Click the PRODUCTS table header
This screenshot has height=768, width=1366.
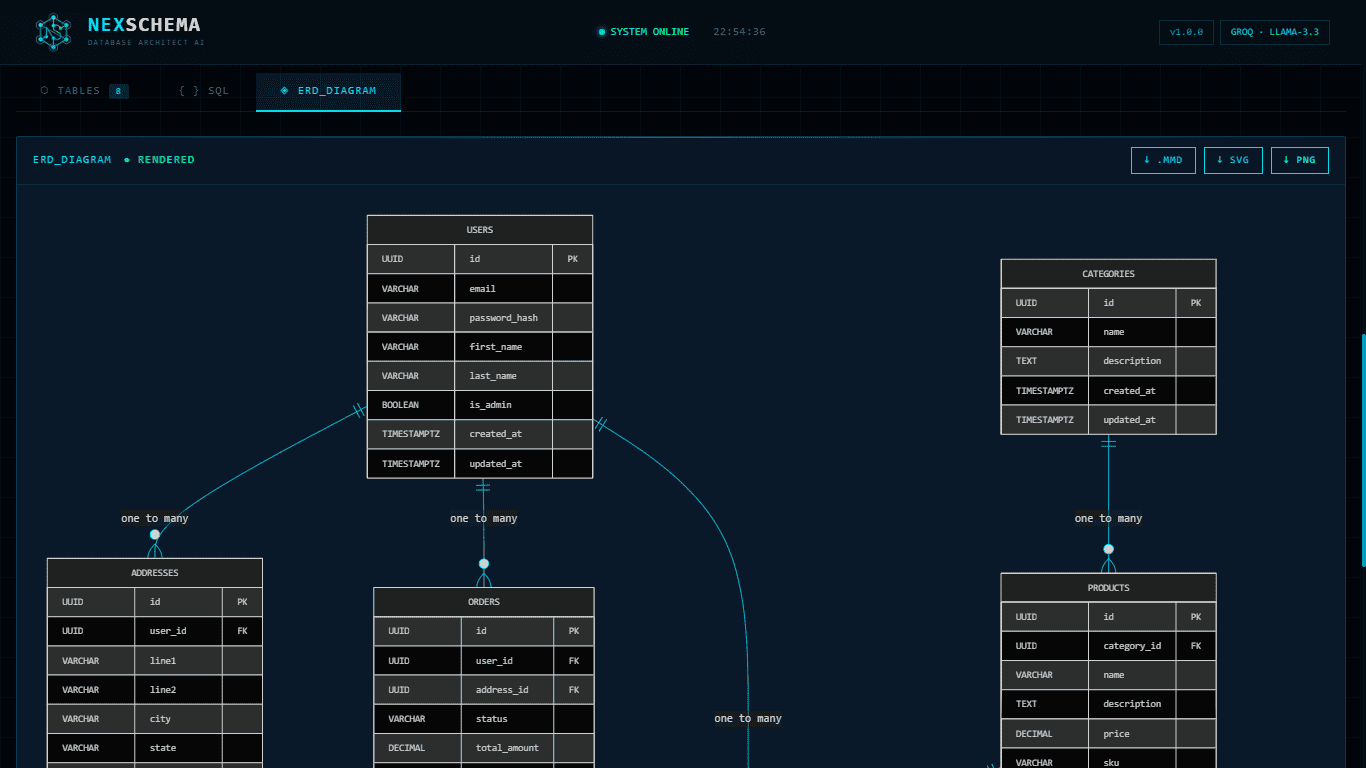click(1108, 588)
